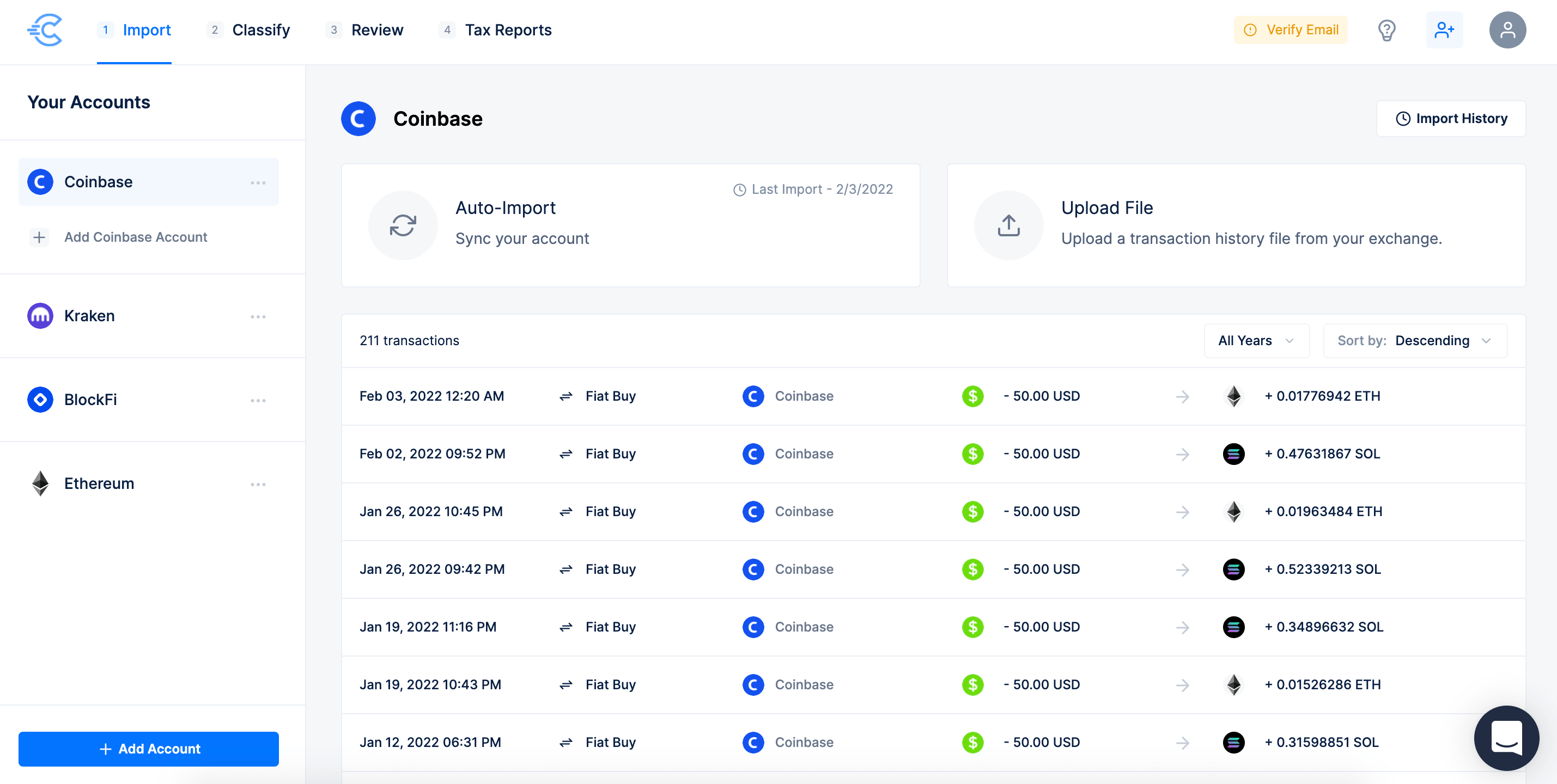Open the chat support bubble
The image size is (1557, 784).
1506,738
